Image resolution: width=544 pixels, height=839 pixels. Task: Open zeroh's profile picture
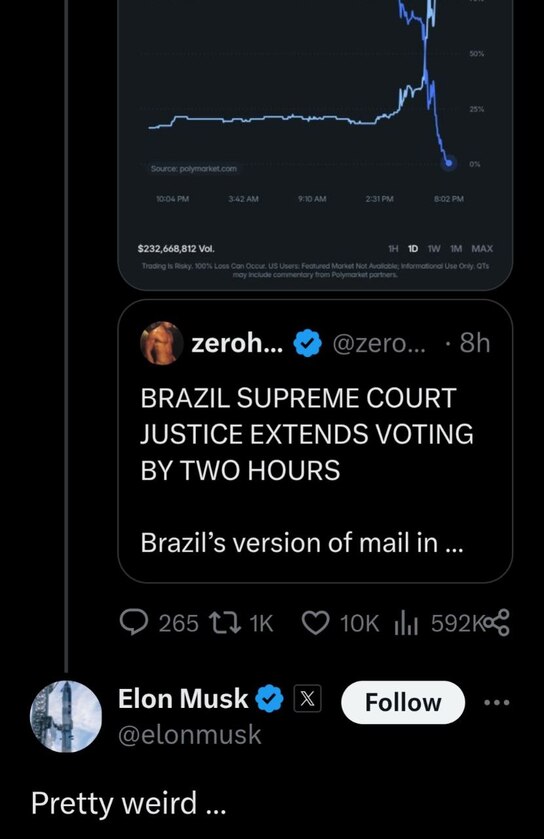coord(162,343)
